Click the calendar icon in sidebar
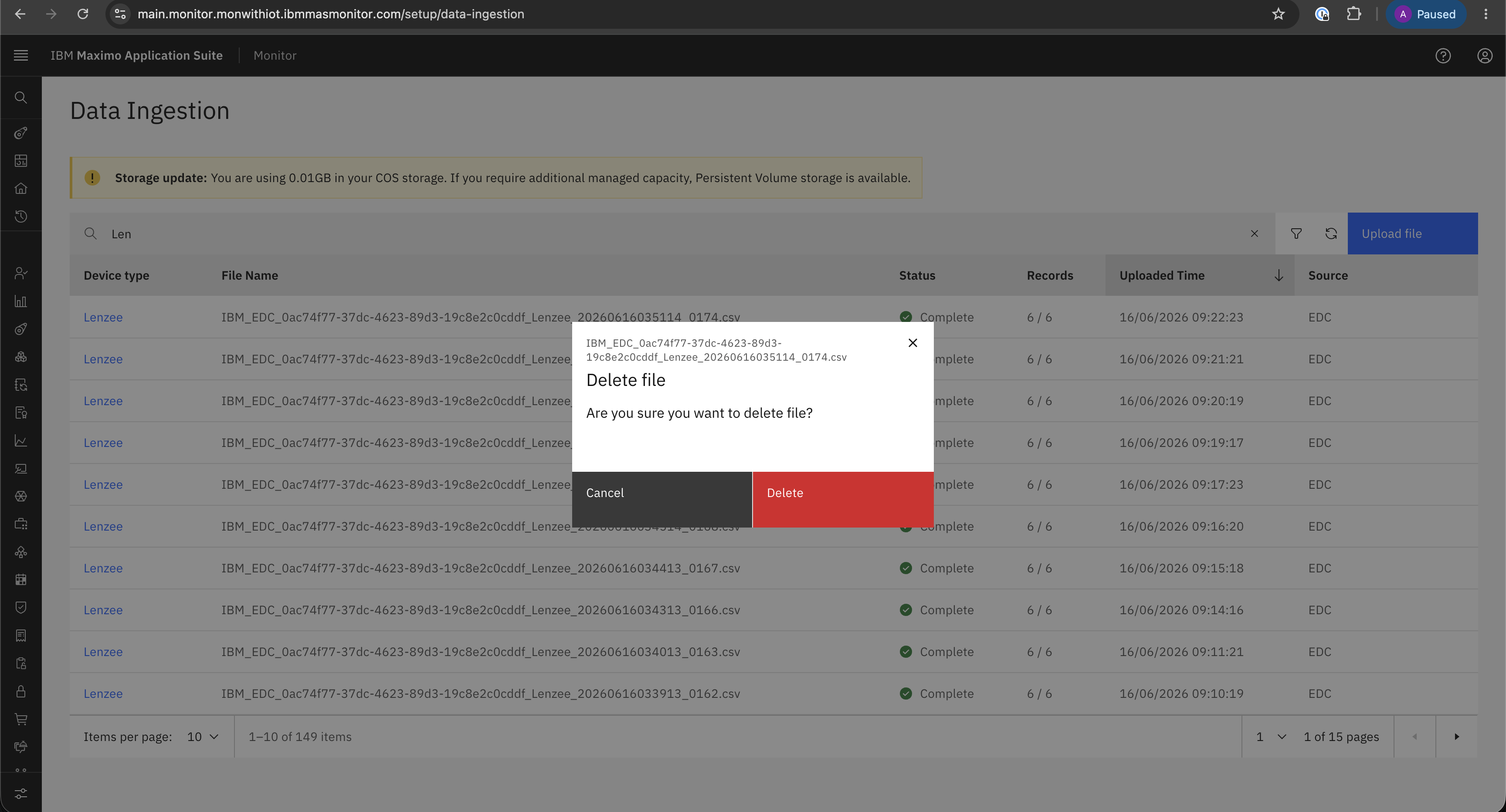The image size is (1506, 812). tap(21, 580)
